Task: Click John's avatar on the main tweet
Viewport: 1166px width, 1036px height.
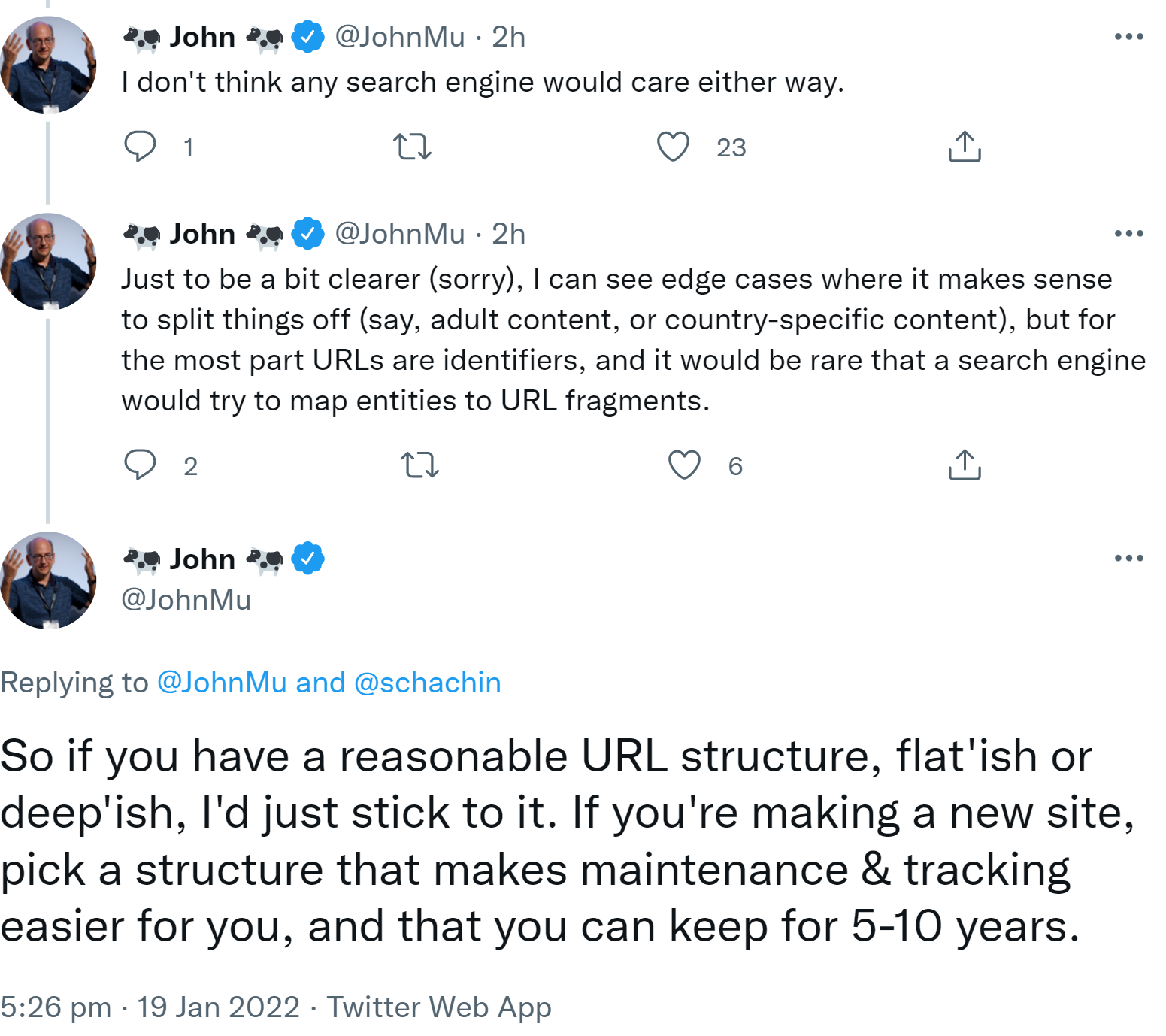Action: click(49, 580)
